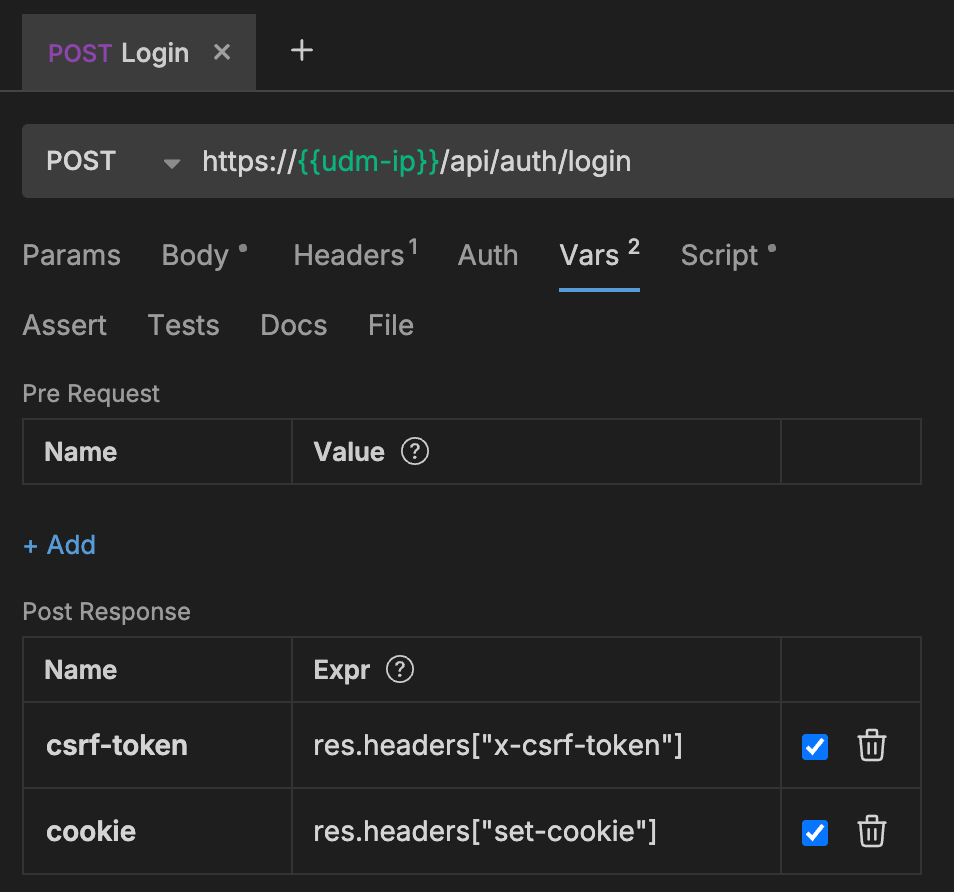Switch to the Params tab

tap(71, 256)
